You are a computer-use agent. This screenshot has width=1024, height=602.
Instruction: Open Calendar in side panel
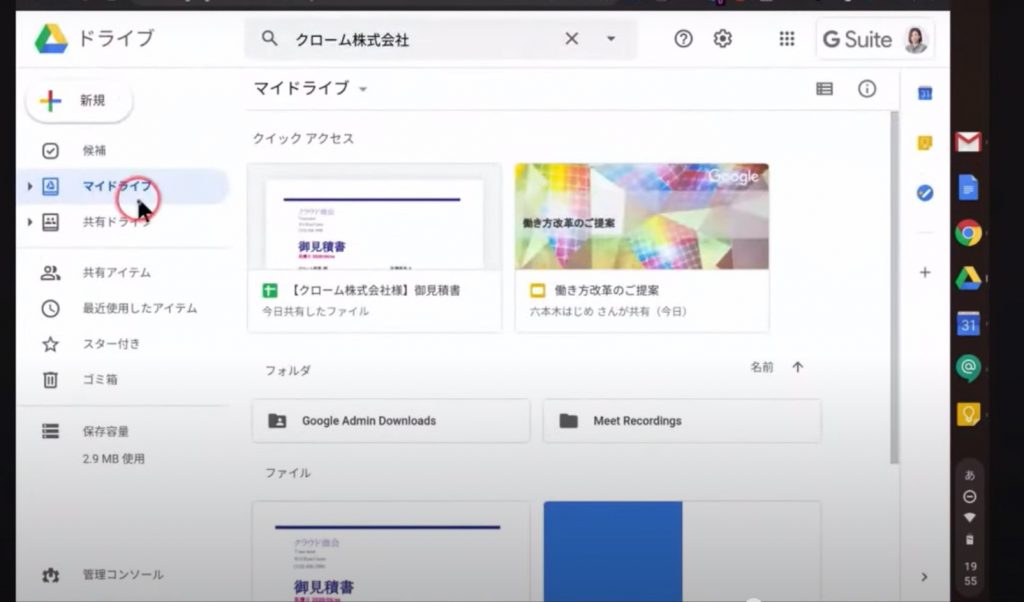coord(925,93)
